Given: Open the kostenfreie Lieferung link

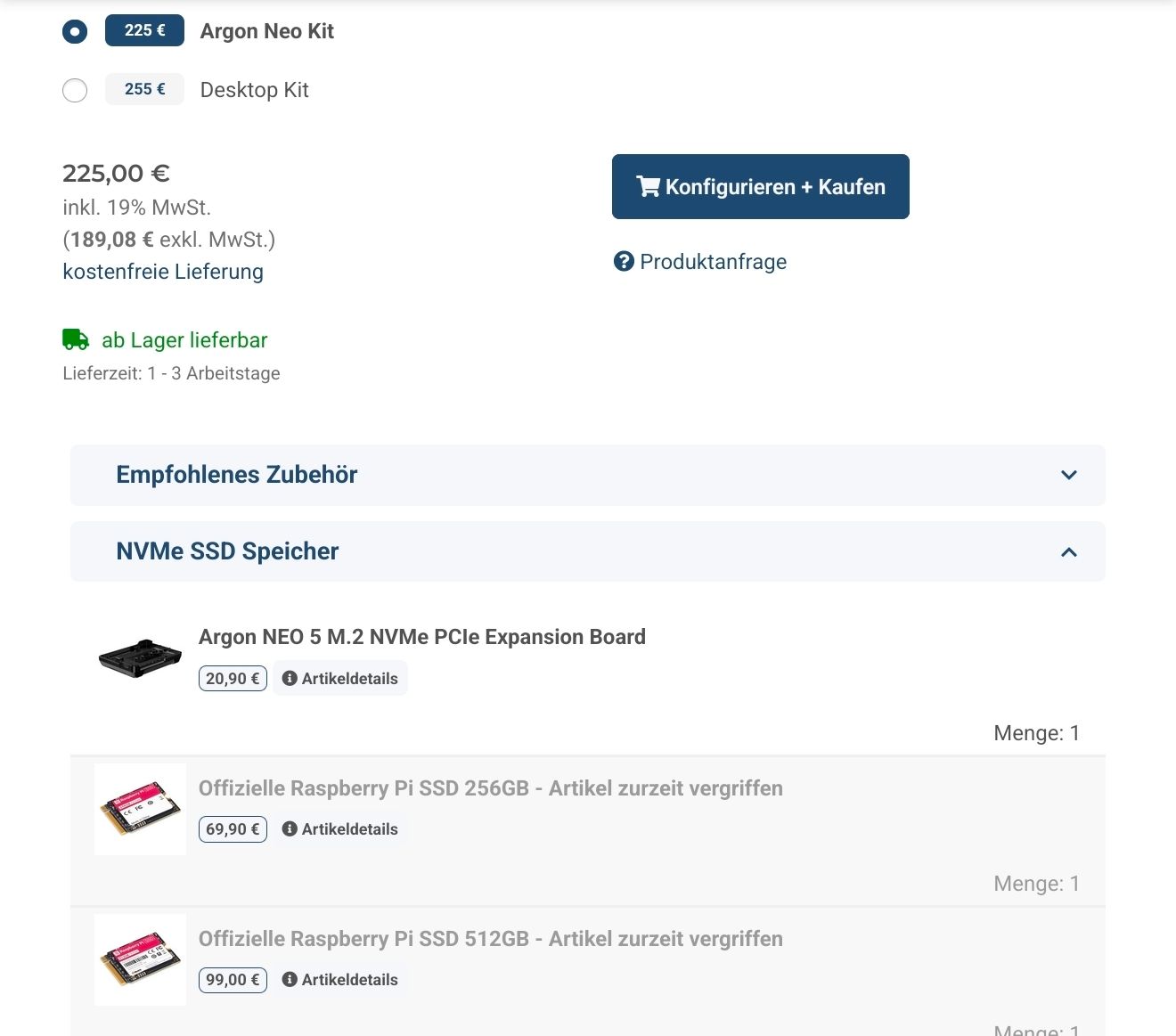Looking at the screenshot, I should [x=163, y=272].
